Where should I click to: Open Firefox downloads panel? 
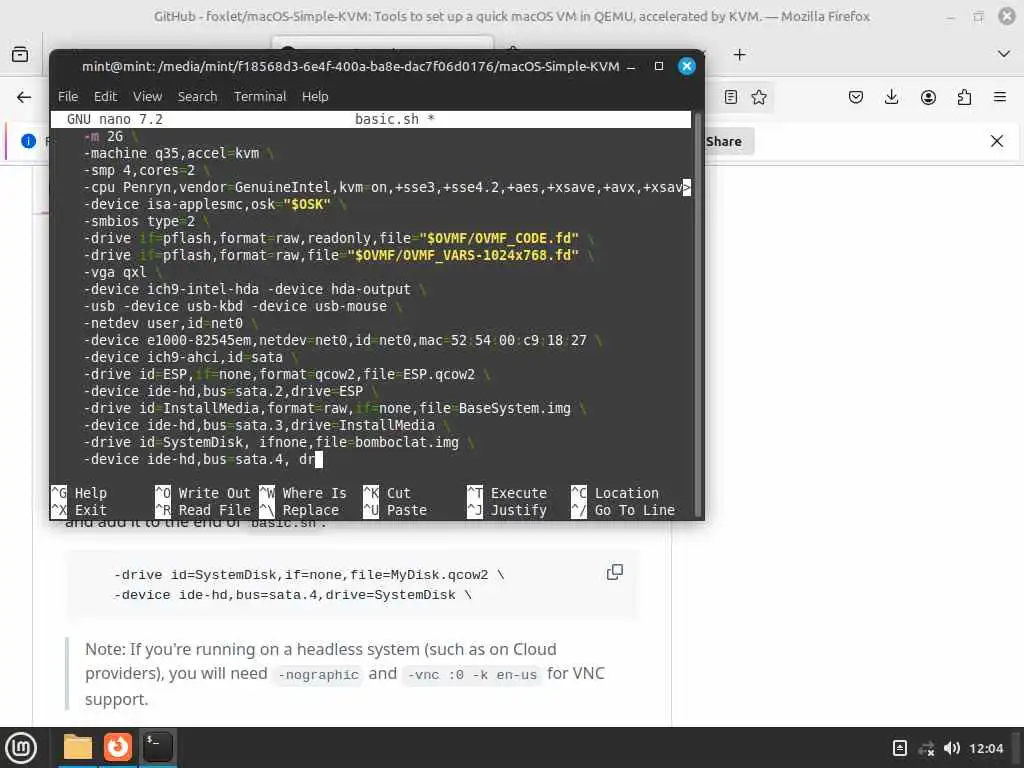coord(891,97)
